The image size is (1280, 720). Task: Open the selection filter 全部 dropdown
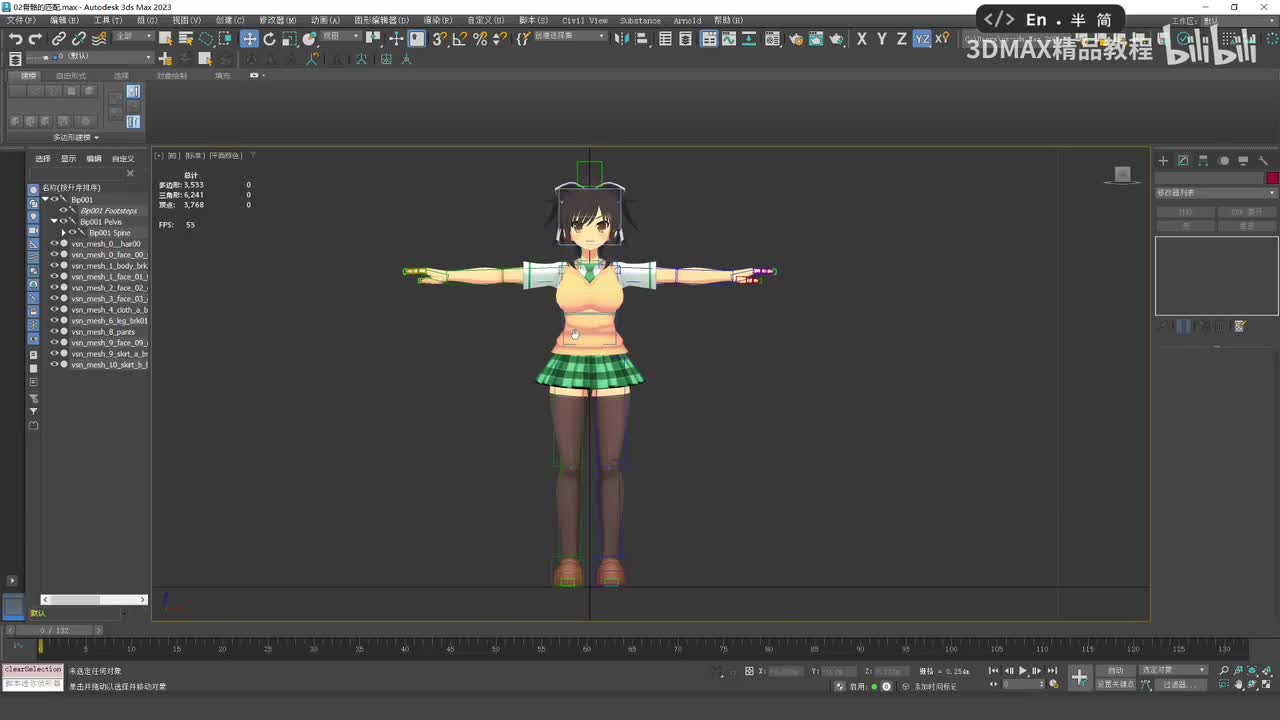[x=134, y=36]
